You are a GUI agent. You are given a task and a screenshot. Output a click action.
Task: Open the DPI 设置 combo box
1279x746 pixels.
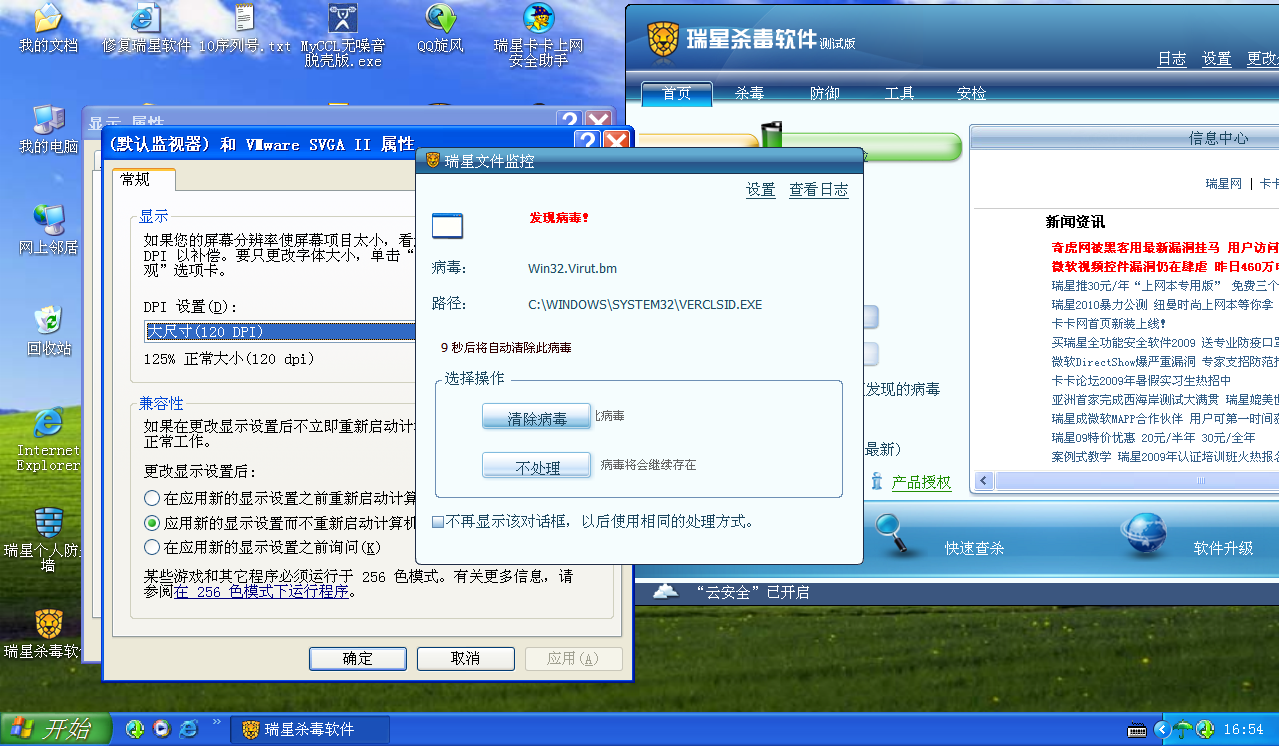[281, 331]
